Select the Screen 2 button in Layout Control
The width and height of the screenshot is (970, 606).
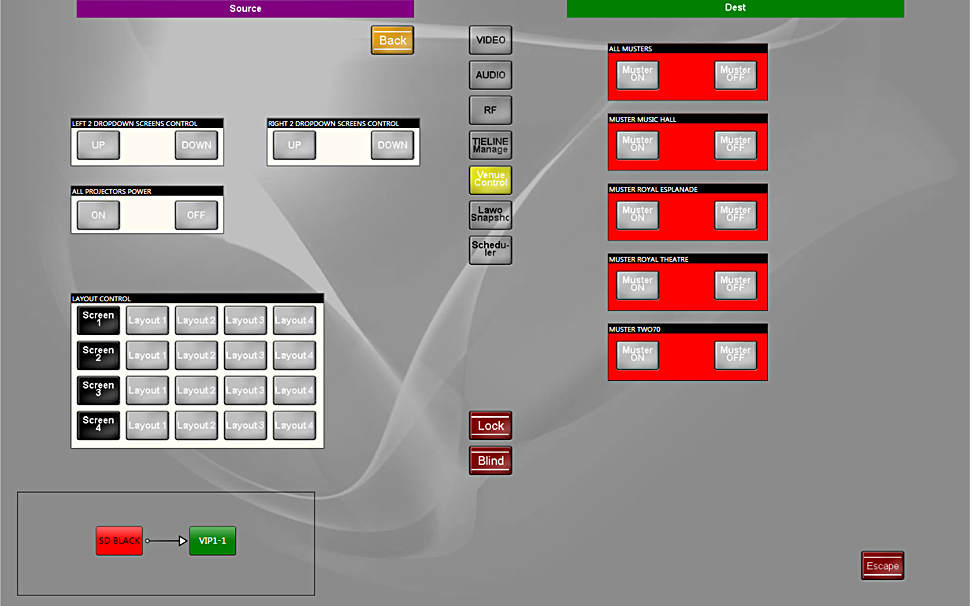point(98,355)
